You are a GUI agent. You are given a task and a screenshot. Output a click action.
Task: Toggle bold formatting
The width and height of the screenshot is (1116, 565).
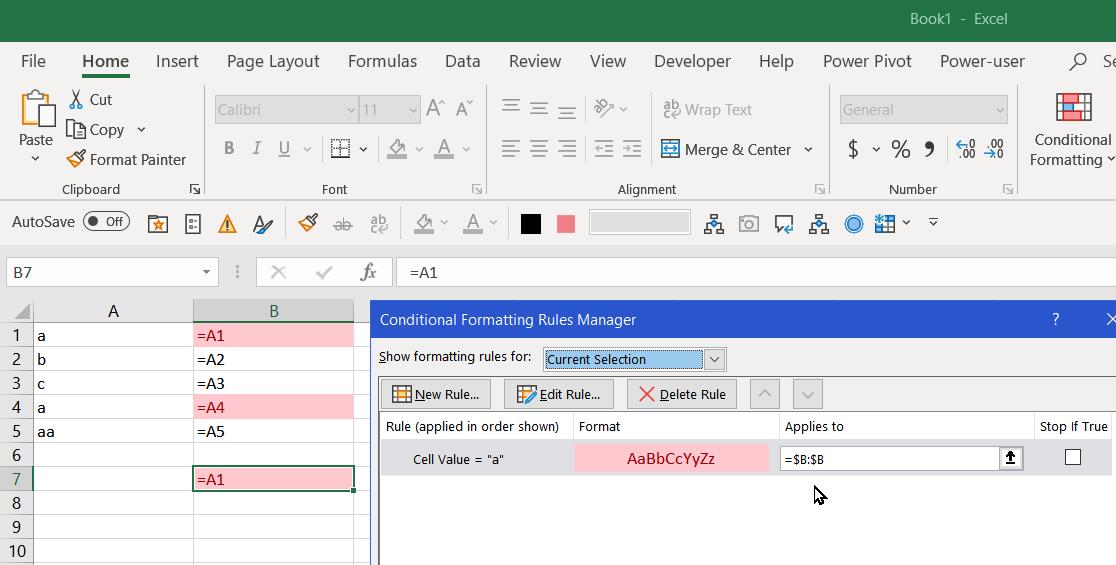pos(228,149)
